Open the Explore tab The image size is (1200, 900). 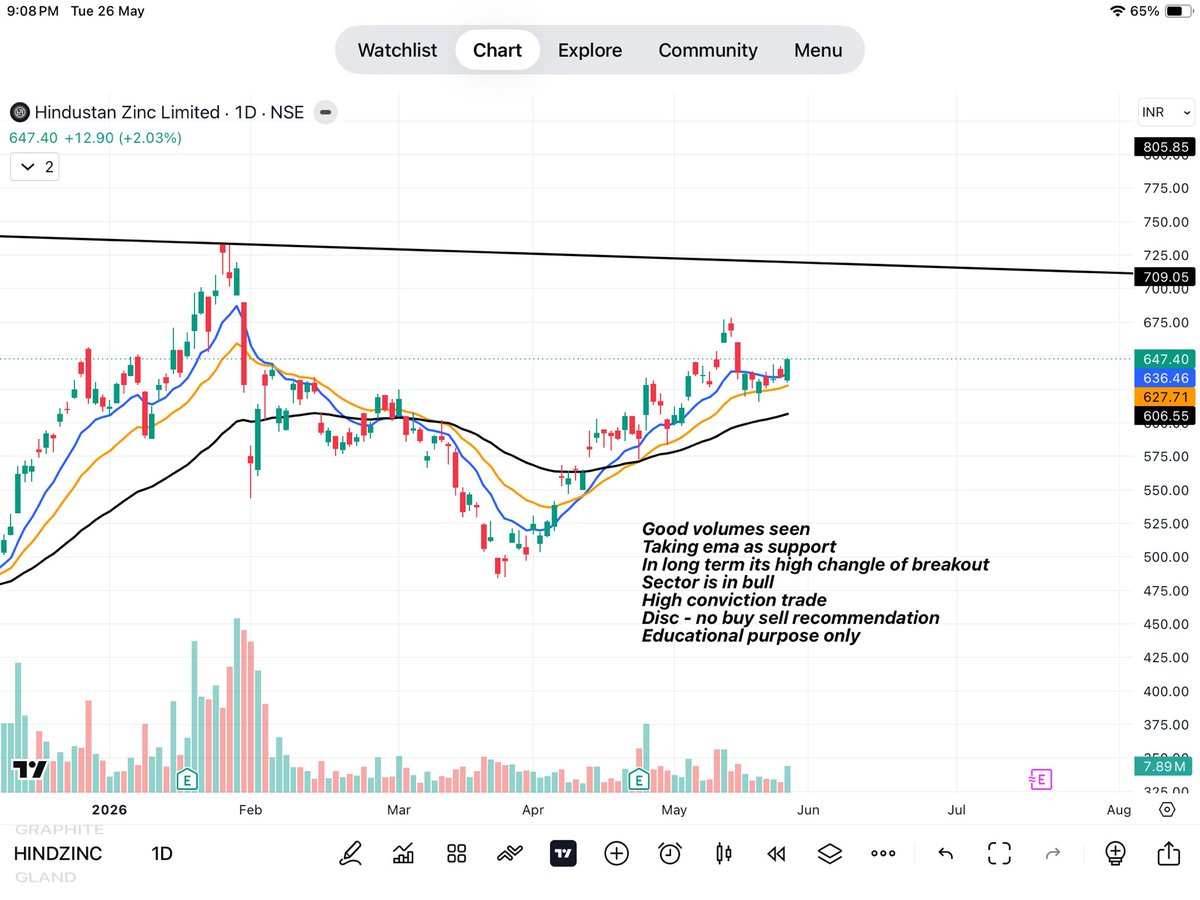pyautogui.click(x=590, y=50)
